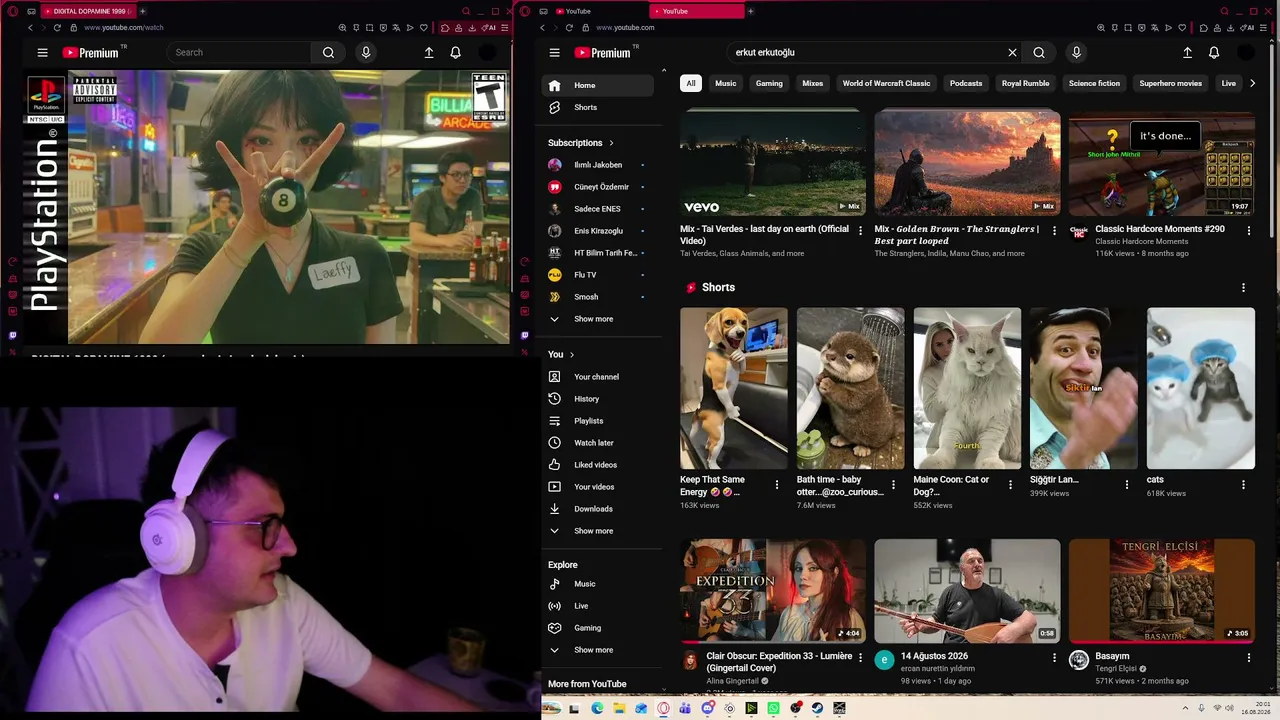Viewport: 1280px width, 720px height.
Task: Open more options for the Shorts shelf
Action: pyautogui.click(x=1243, y=288)
